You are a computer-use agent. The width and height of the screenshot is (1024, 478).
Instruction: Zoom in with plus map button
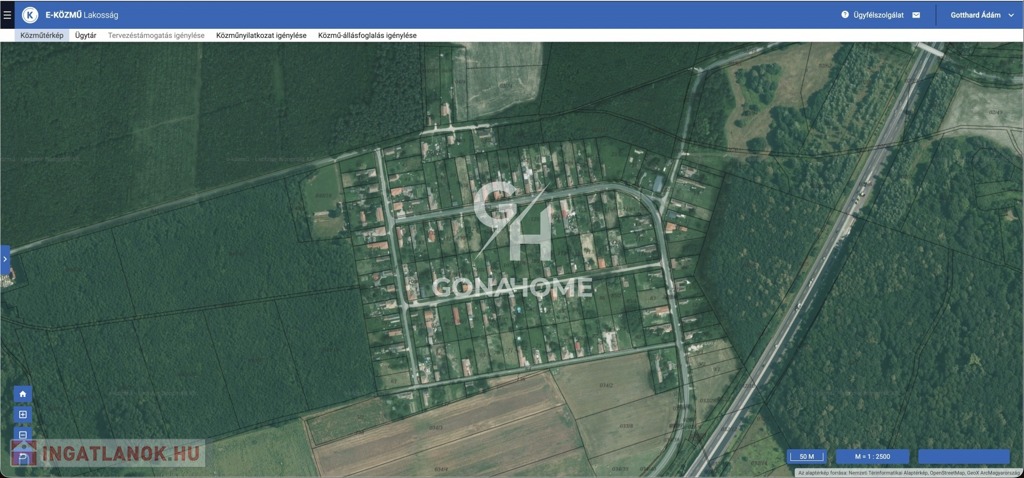23,415
